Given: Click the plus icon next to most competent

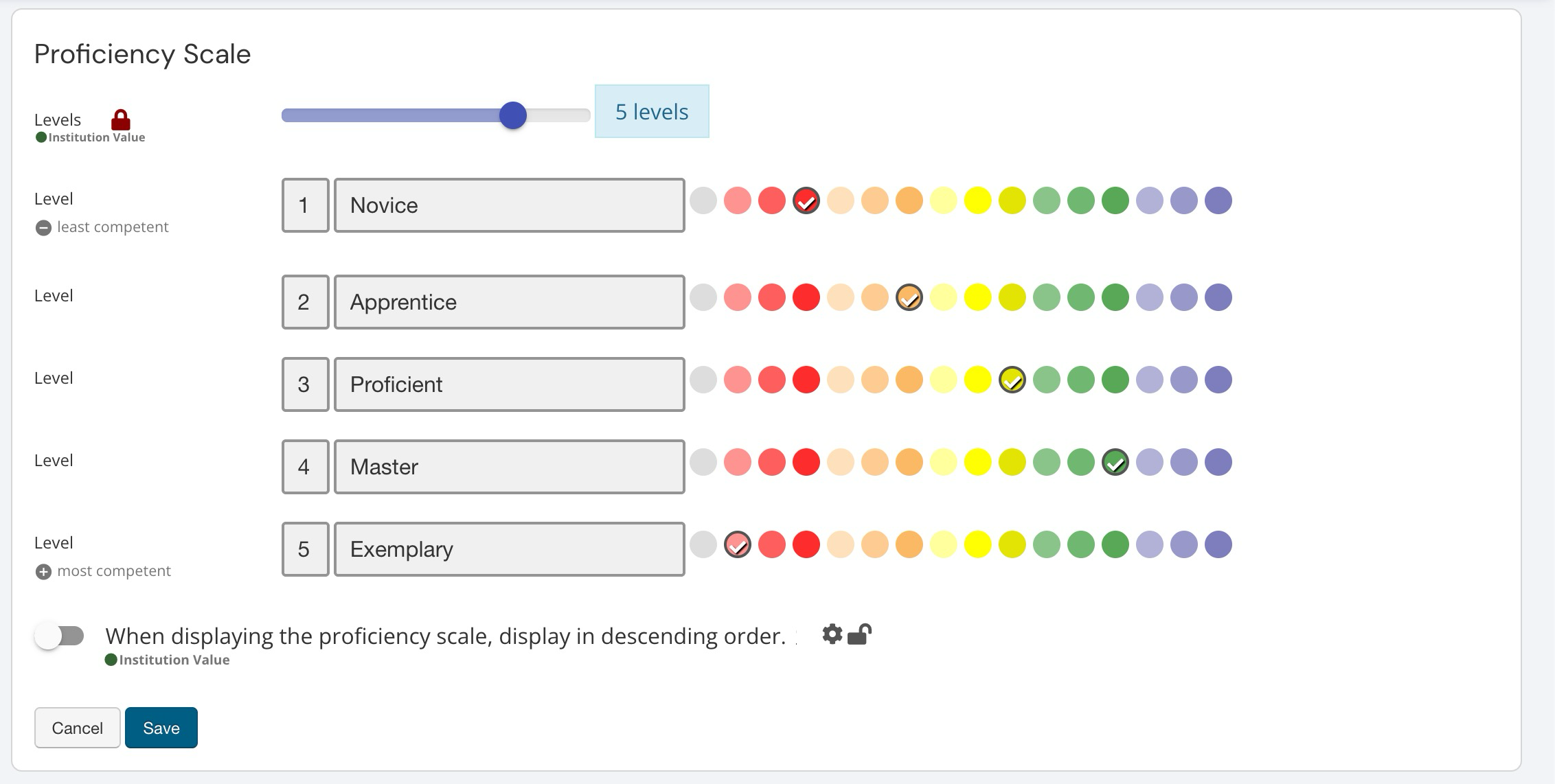Looking at the screenshot, I should 43,572.
